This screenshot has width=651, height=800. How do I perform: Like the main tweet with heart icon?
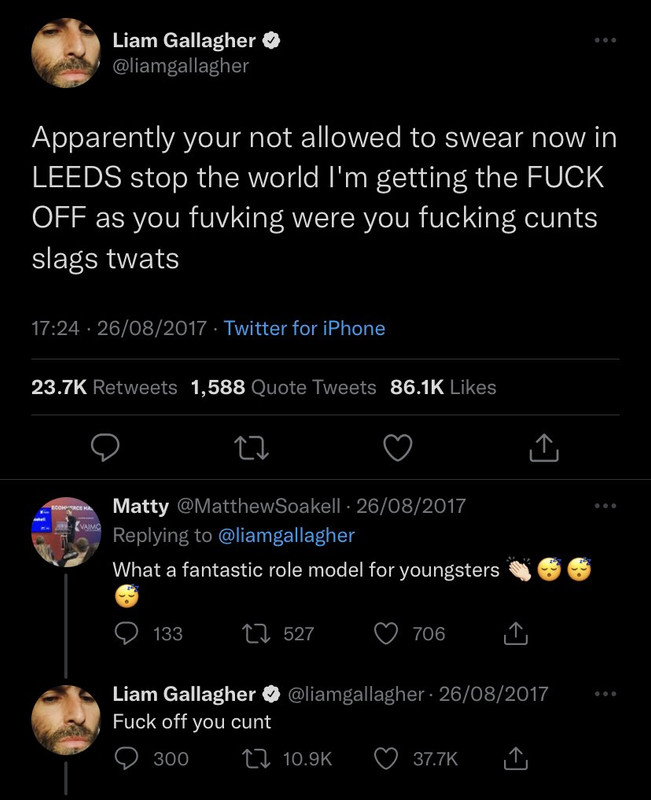click(397, 448)
